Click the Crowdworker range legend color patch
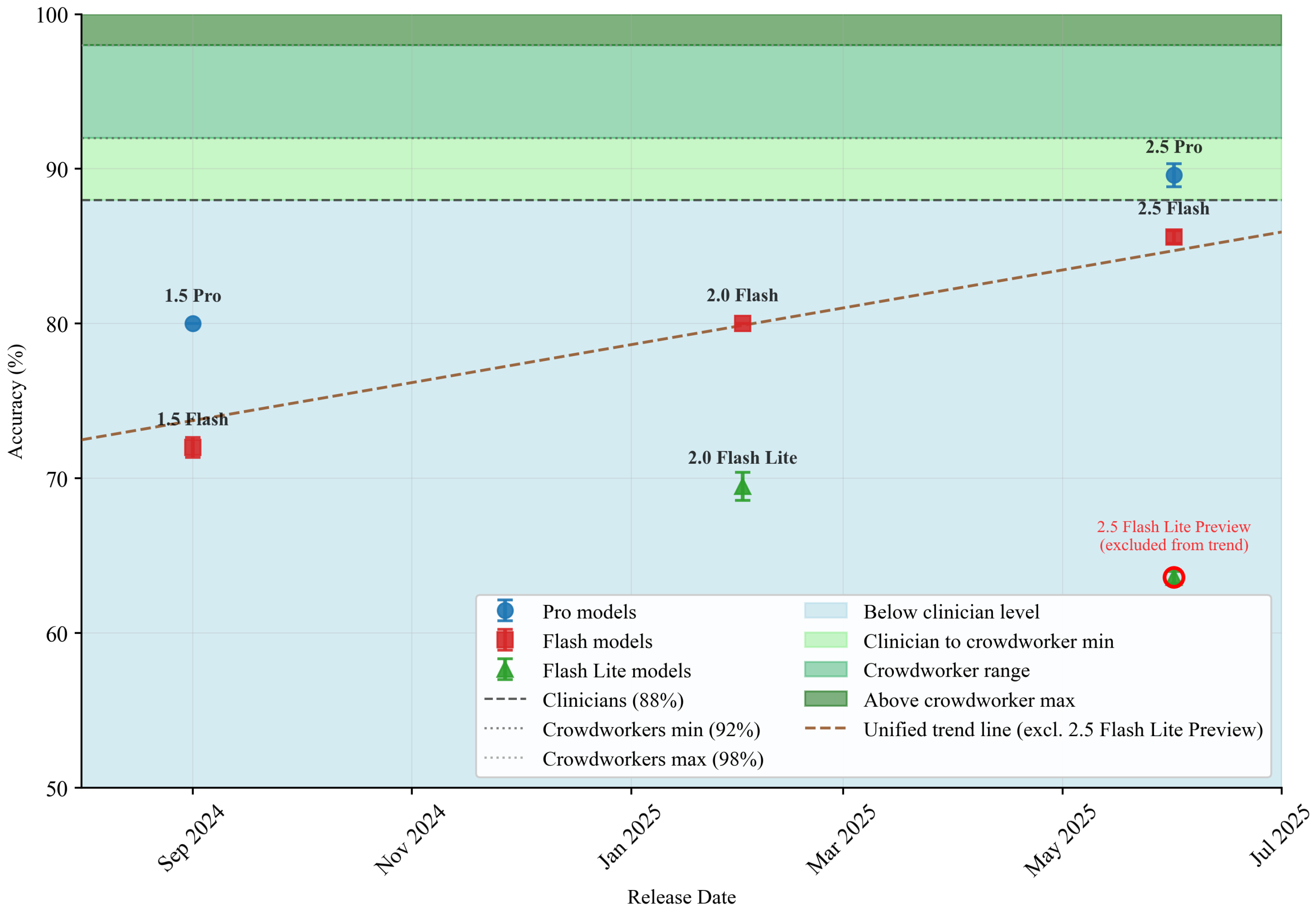Viewport: 1316px width, 912px height. [x=825, y=670]
